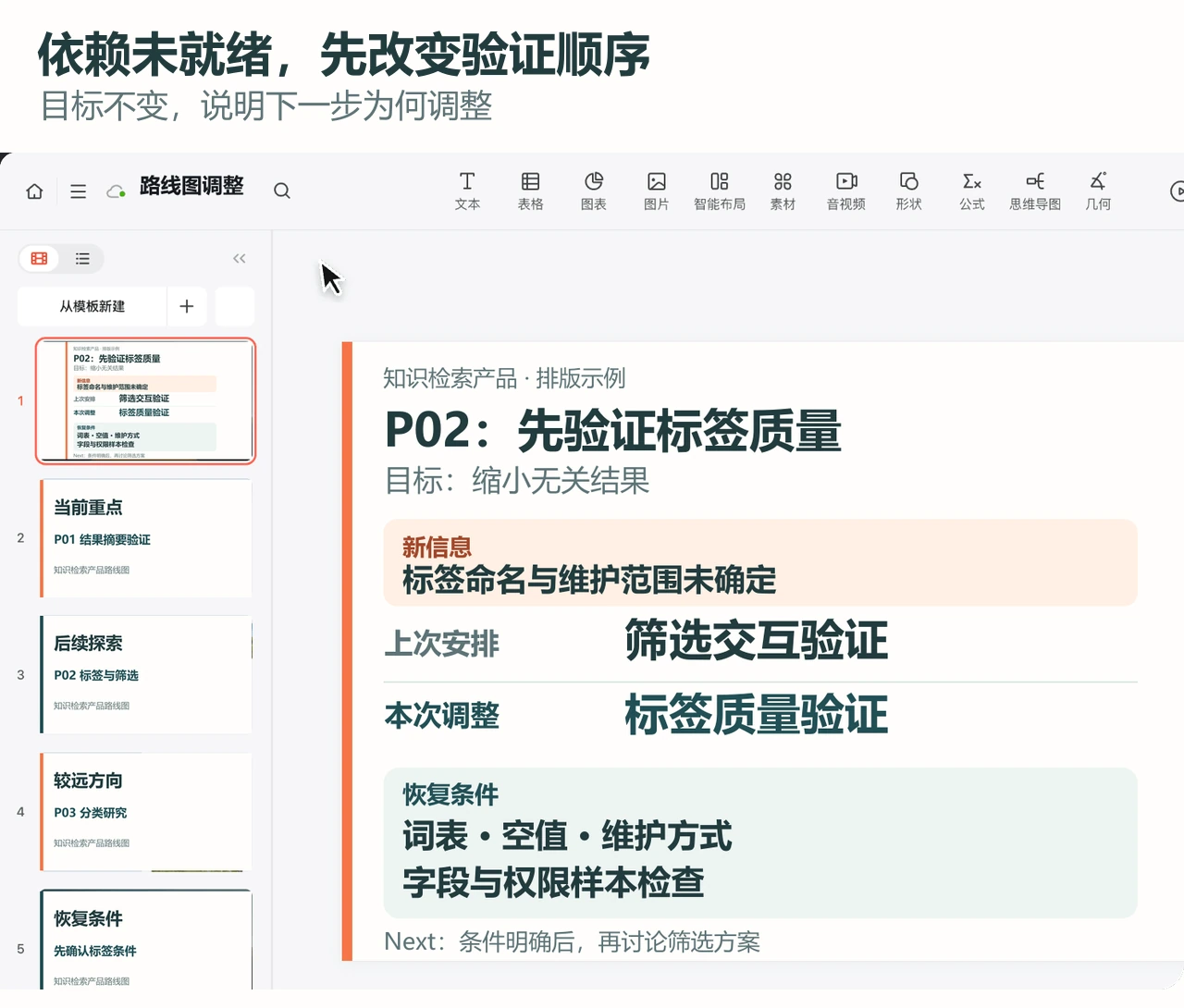Select slide 5 恢复条件 thumbnail
This screenshot has height=1008, width=1184.
pos(145,940)
